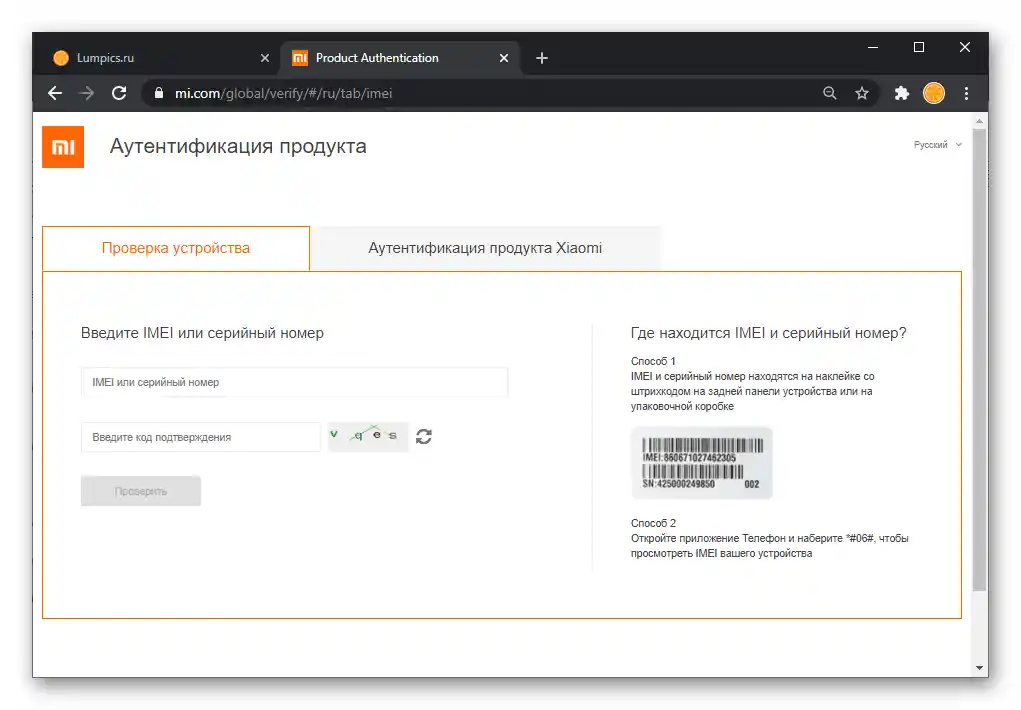Image resolution: width=1021 pixels, height=710 pixels.
Task: Open the Аутентификация продукта Xiaomi tab
Action: click(485, 248)
